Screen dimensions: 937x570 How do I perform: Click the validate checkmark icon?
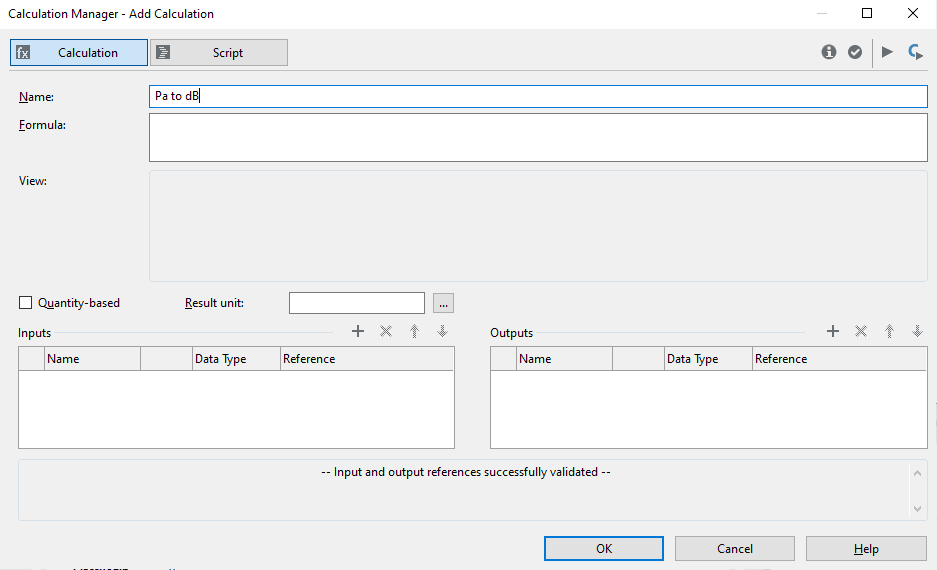click(855, 52)
